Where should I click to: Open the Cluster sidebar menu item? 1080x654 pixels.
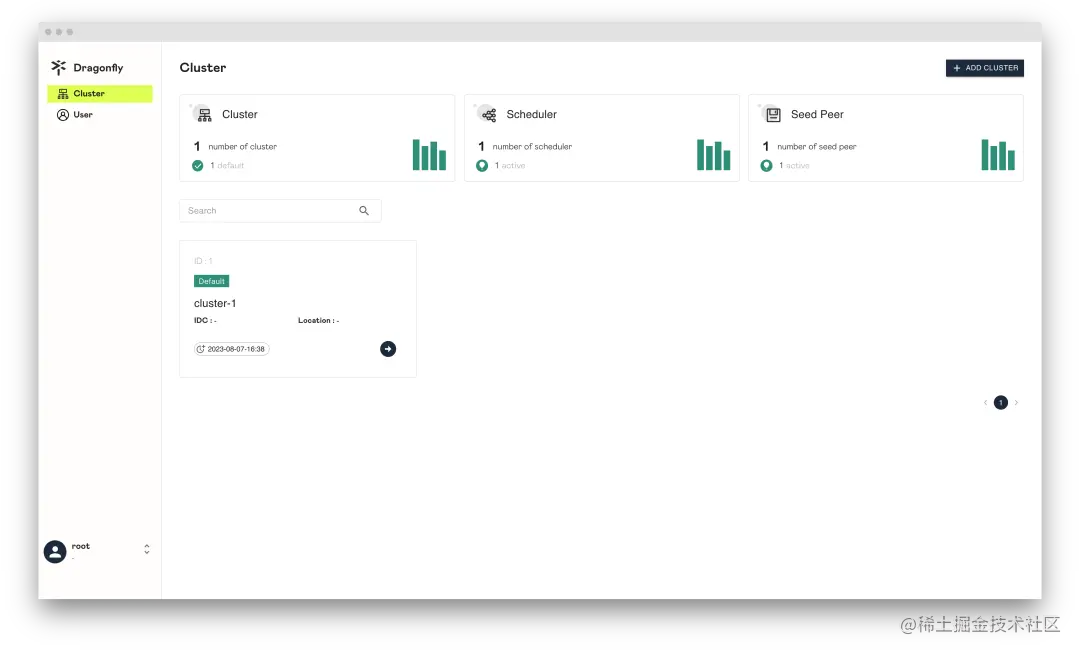pyautogui.click(x=100, y=94)
